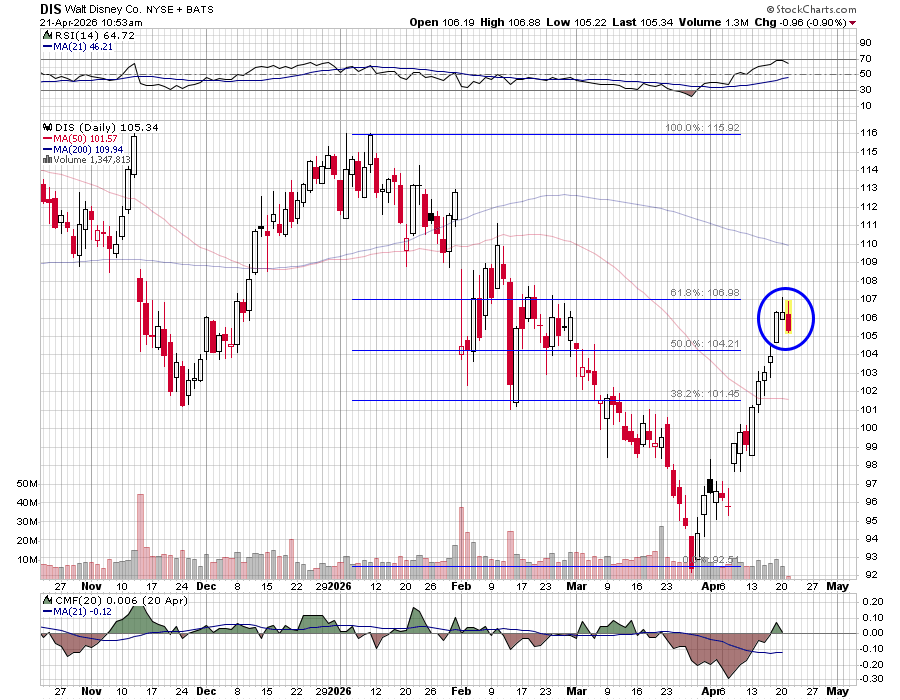Click the tallest volume bar in mid-November
The image size is (900, 700).
click(x=141, y=536)
